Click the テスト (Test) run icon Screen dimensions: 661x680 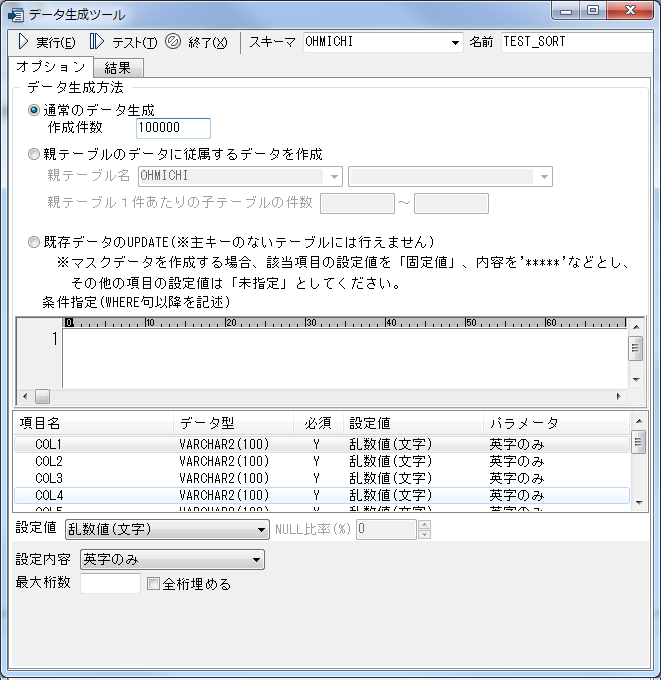[97, 42]
